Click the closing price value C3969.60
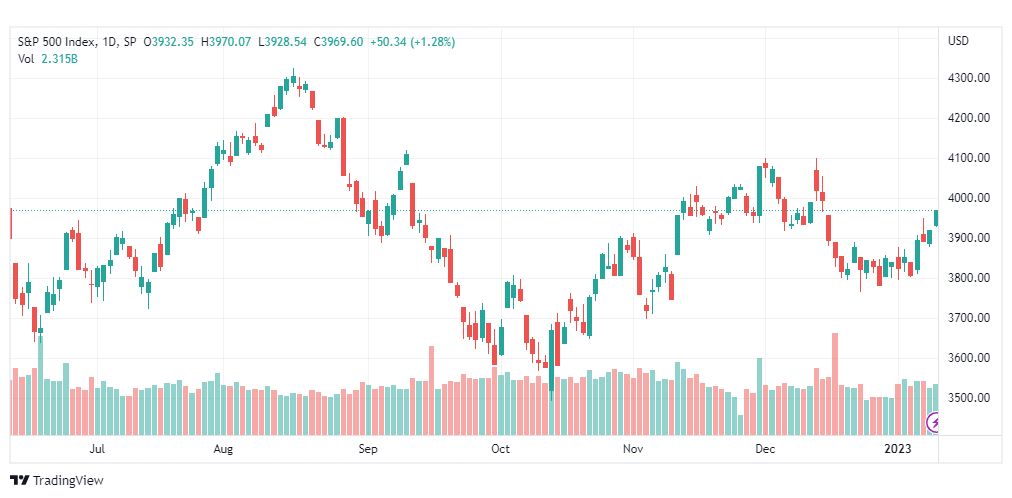This screenshot has width=1012, height=498. pyautogui.click(x=339, y=42)
